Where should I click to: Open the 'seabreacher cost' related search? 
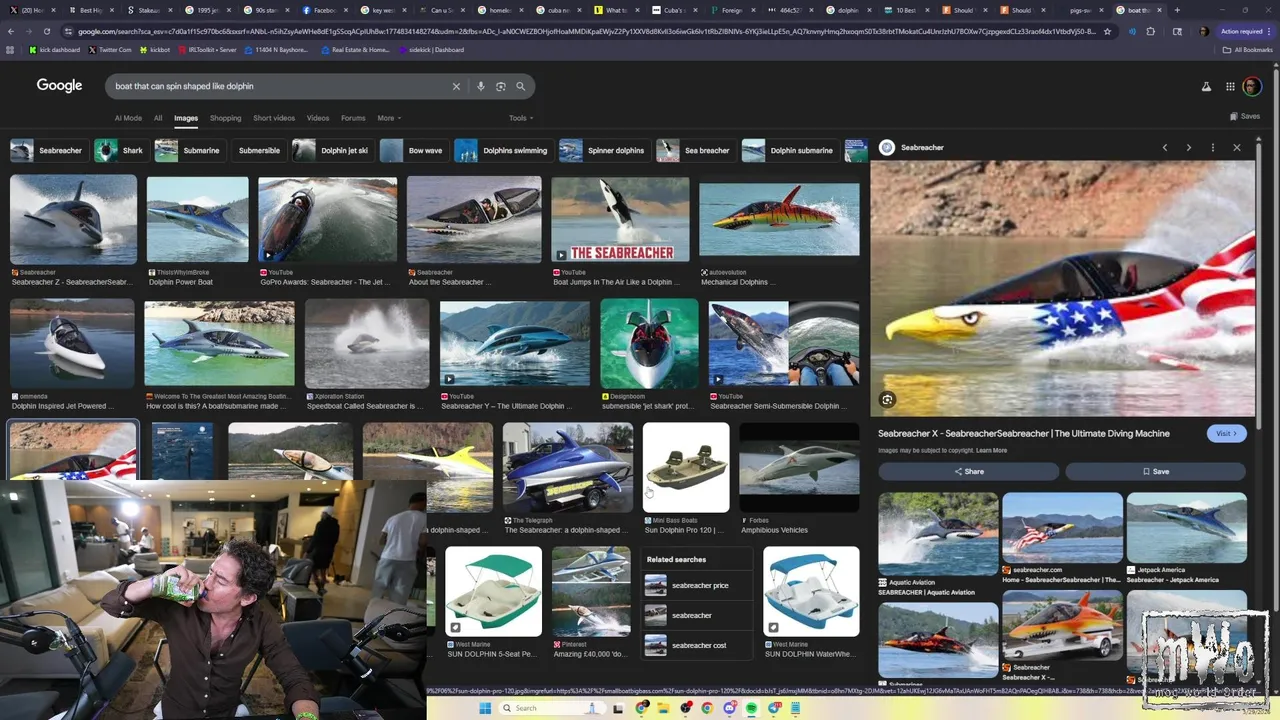click(699, 646)
